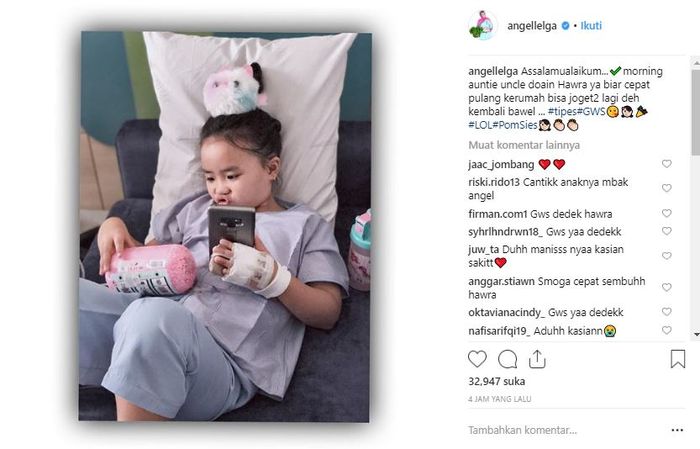Like riski.rido13's comment heart
Viewport: 700px width, 449px height.
[667, 188]
